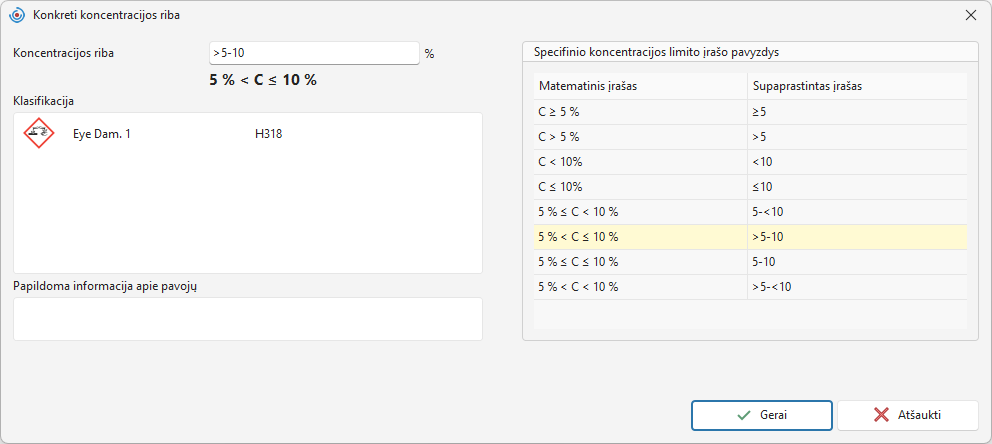Click the highlighted >5-10 cell in table
Image resolution: width=992 pixels, height=444 pixels.
[857, 237]
